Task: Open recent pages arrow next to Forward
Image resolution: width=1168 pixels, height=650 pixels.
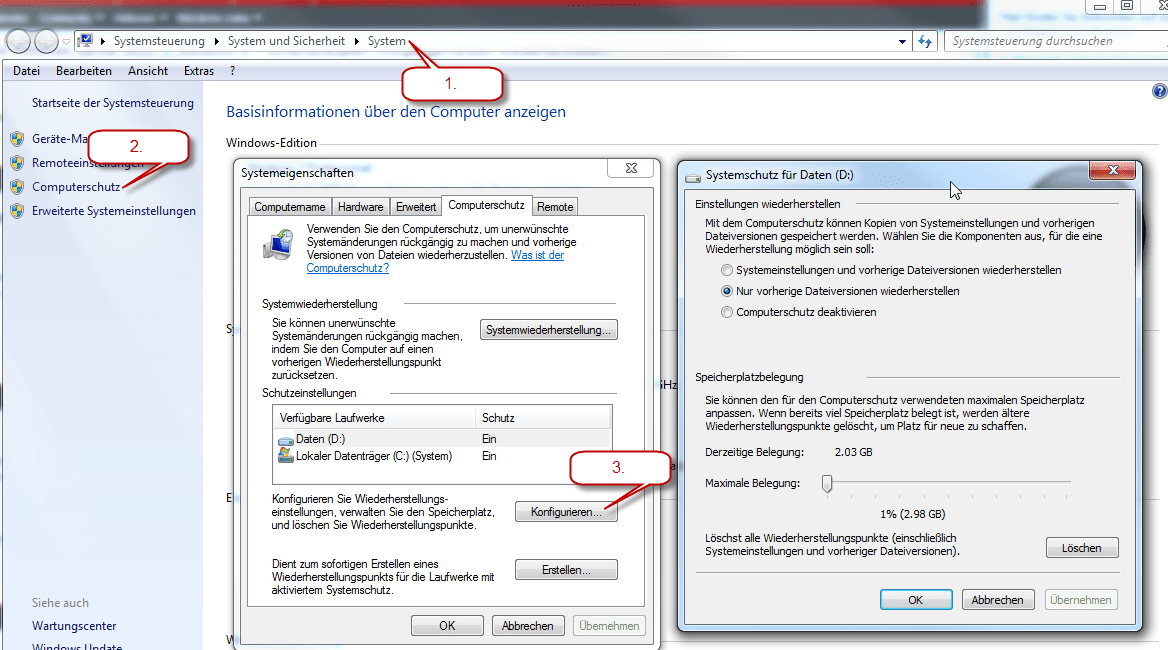Action: tap(66, 42)
